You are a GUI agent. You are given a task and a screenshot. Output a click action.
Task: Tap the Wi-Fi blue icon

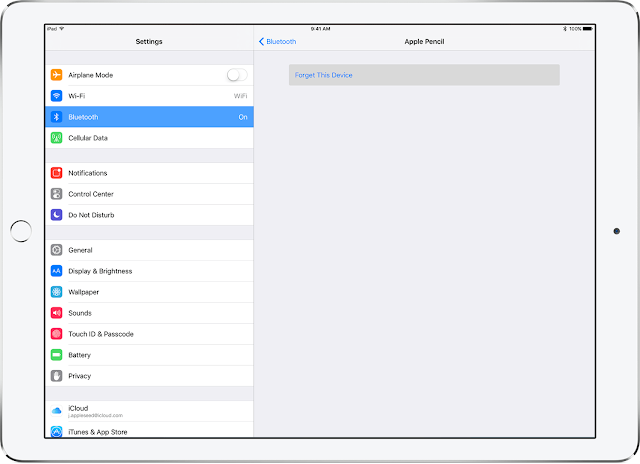point(56,96)
